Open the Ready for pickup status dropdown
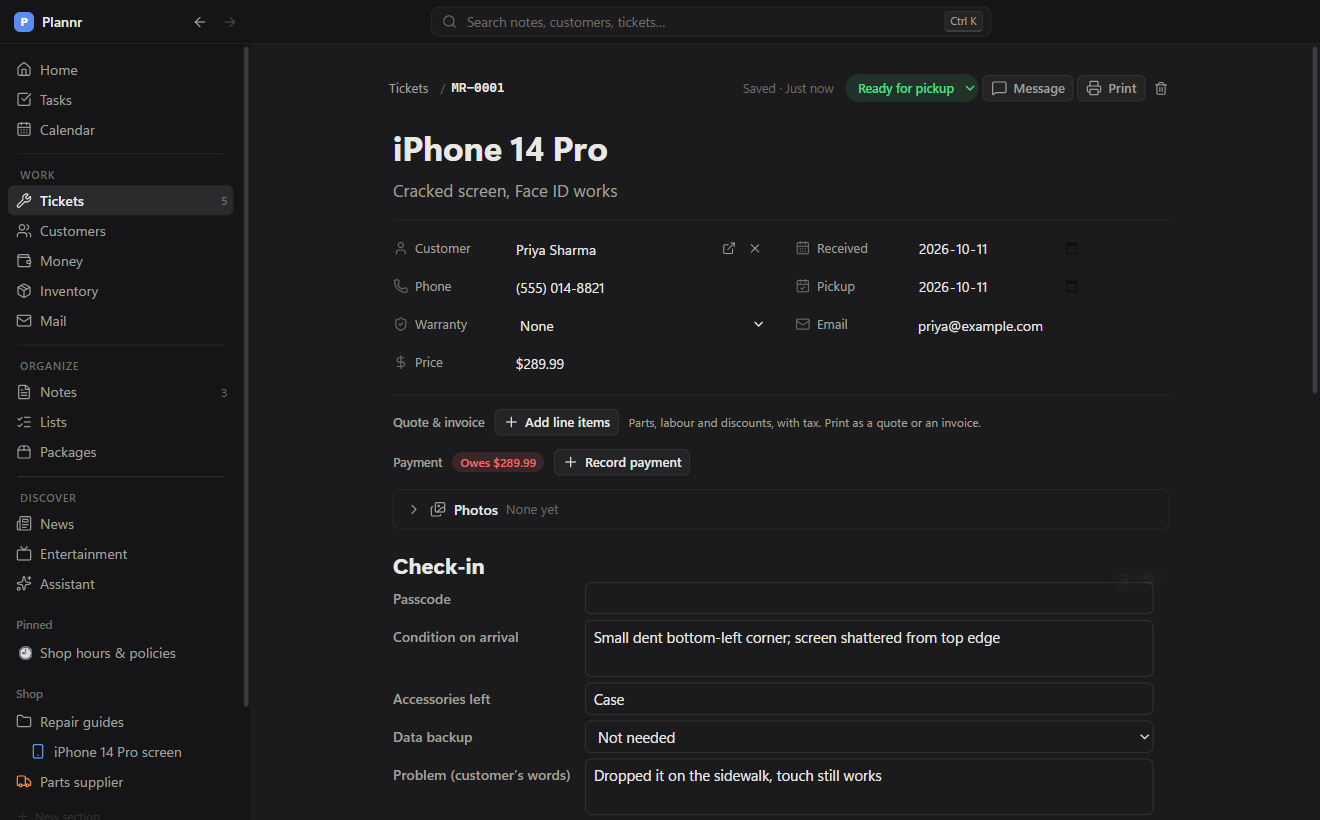 (911, 88)
